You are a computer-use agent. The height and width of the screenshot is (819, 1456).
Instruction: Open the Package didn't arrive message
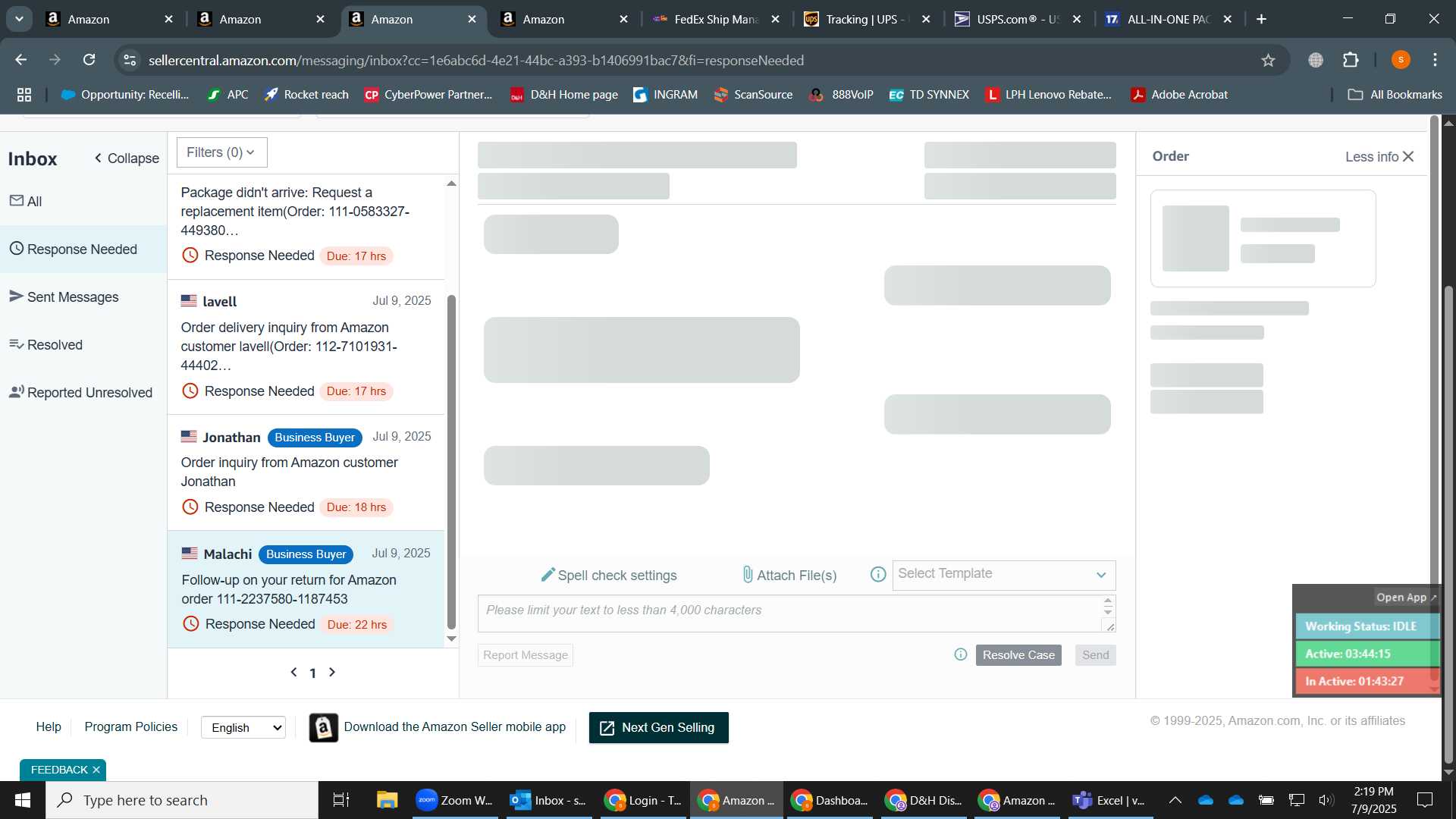(x=306, y=226)
